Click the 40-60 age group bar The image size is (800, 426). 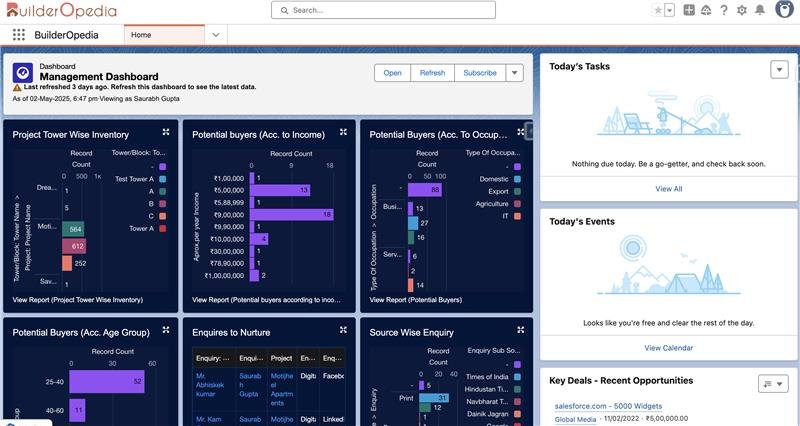click(x=78, y=410)
